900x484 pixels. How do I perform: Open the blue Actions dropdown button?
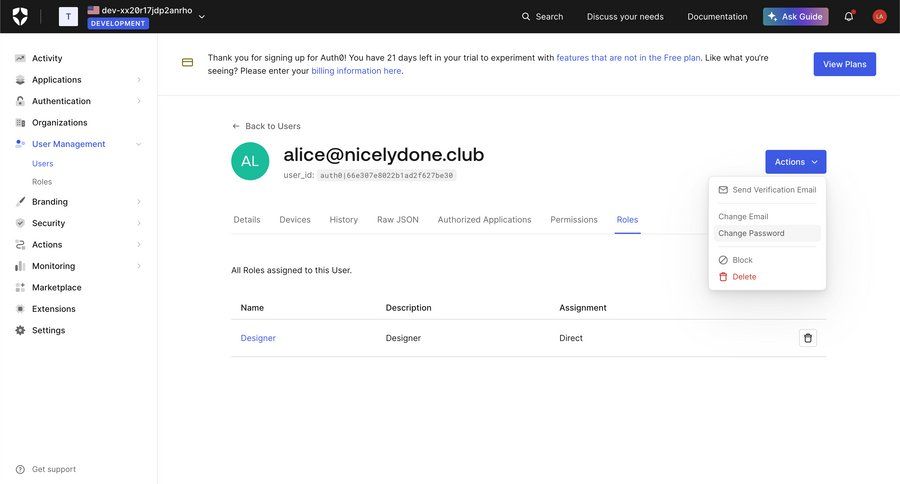[x=796, y=162]
